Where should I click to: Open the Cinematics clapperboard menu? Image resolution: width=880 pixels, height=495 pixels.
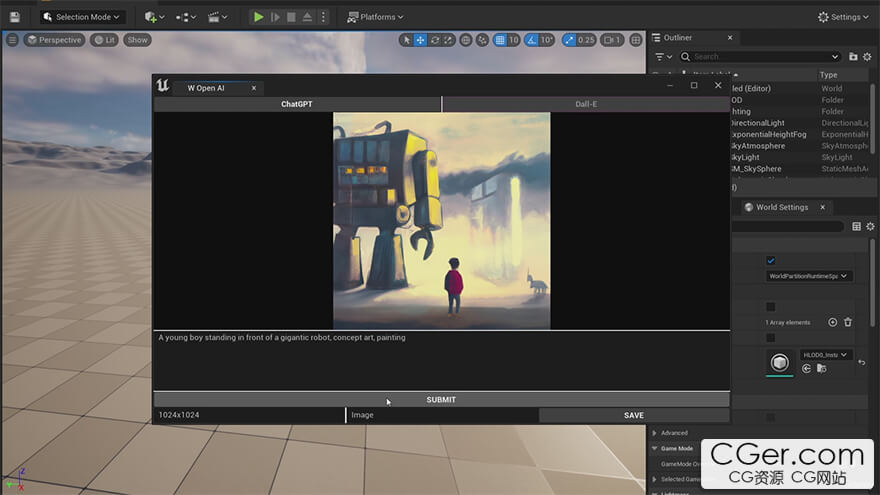tap(217, 17)
